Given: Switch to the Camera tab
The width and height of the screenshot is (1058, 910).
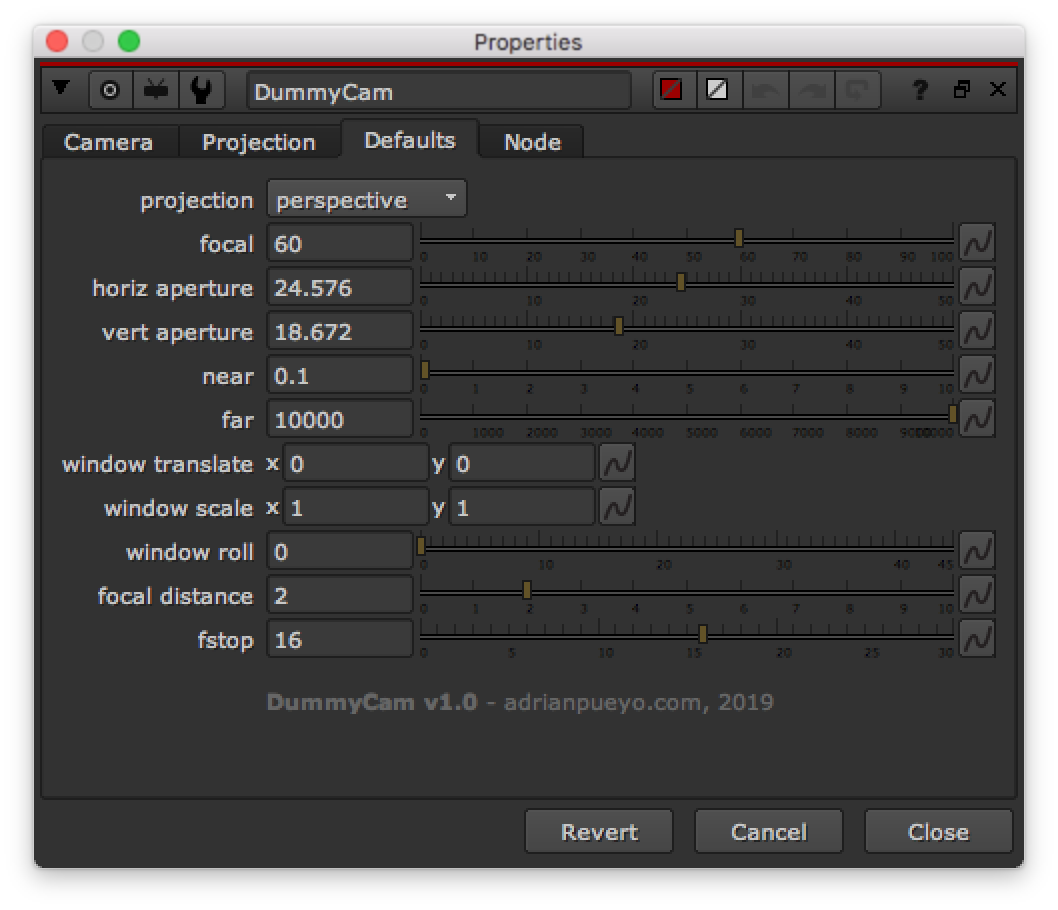Looking at the screenshot, I should coord(109,142).
